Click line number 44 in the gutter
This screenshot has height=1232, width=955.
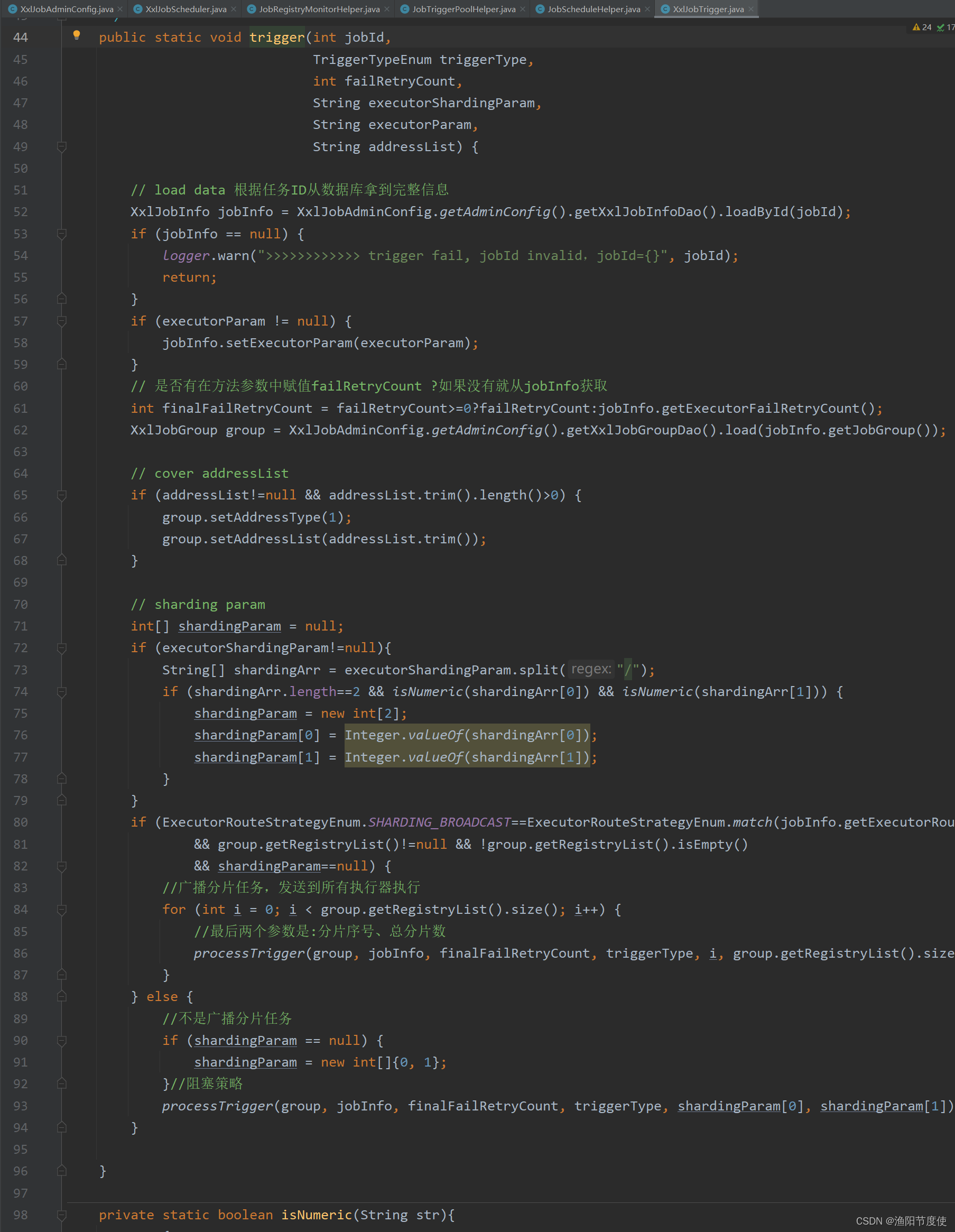(x=20, y=37)
